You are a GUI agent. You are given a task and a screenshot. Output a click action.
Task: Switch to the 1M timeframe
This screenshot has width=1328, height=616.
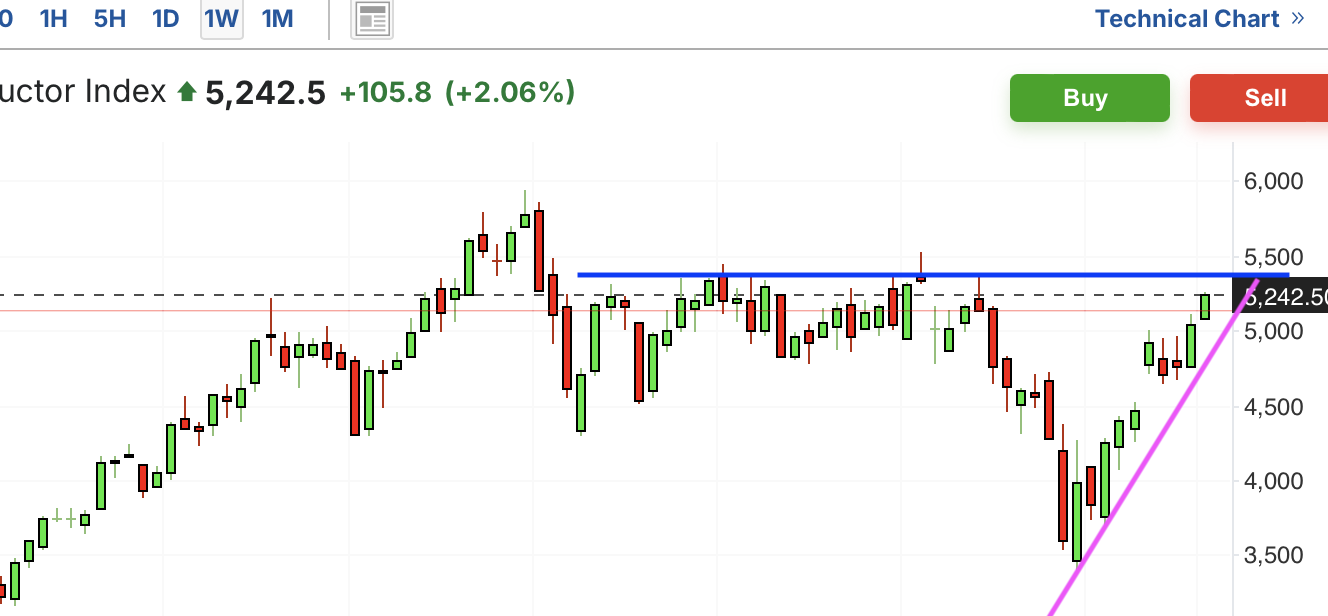277,18
